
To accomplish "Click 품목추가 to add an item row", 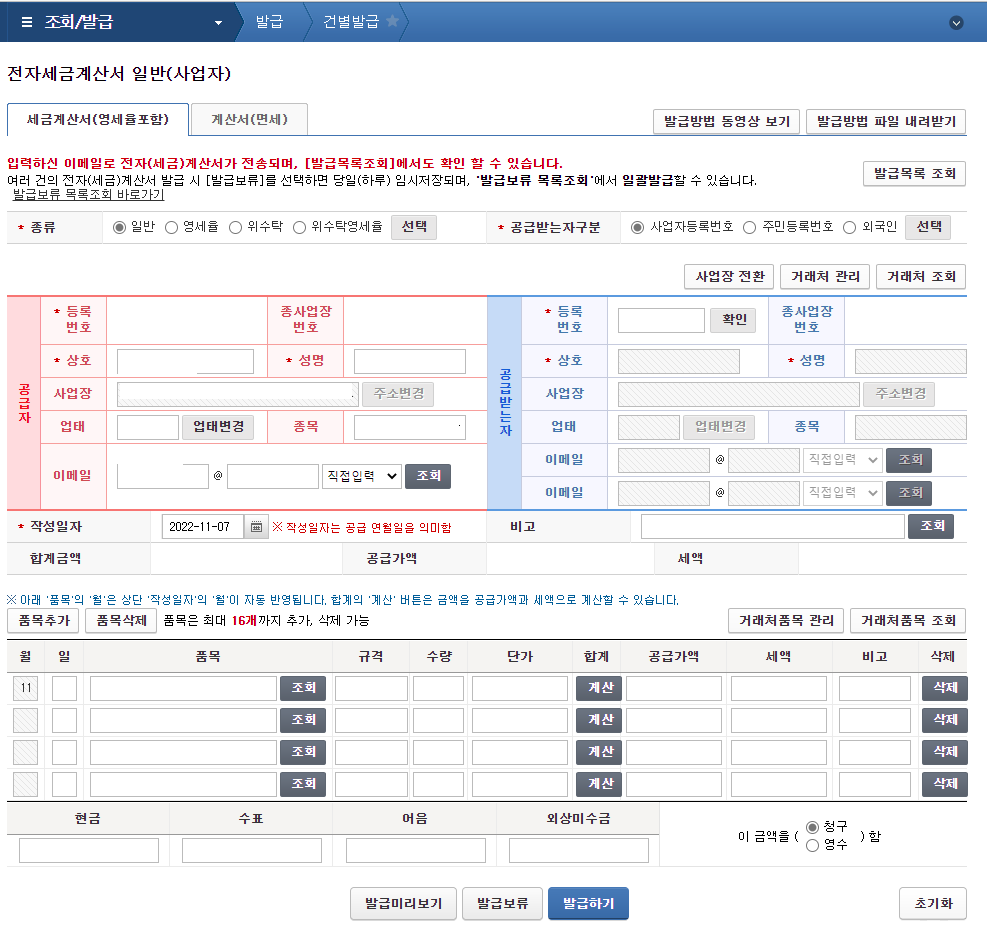I will 42,620.
